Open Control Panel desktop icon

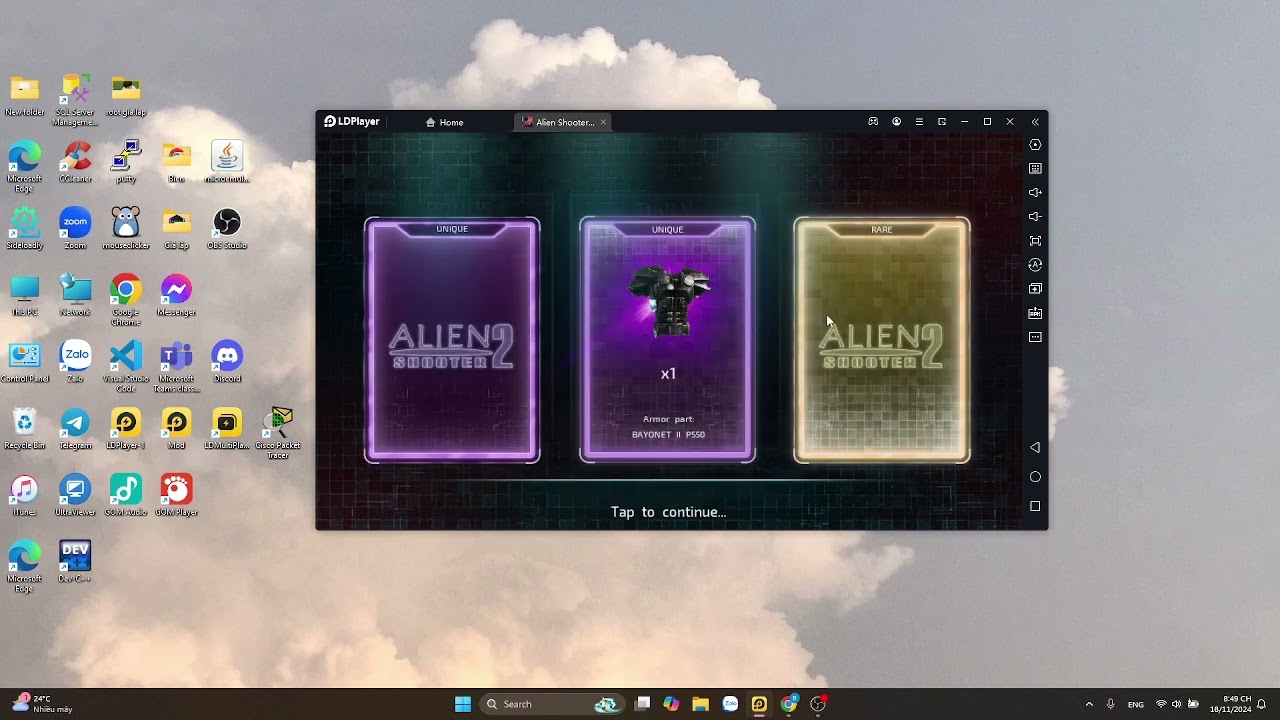click(x=24, y=361)
